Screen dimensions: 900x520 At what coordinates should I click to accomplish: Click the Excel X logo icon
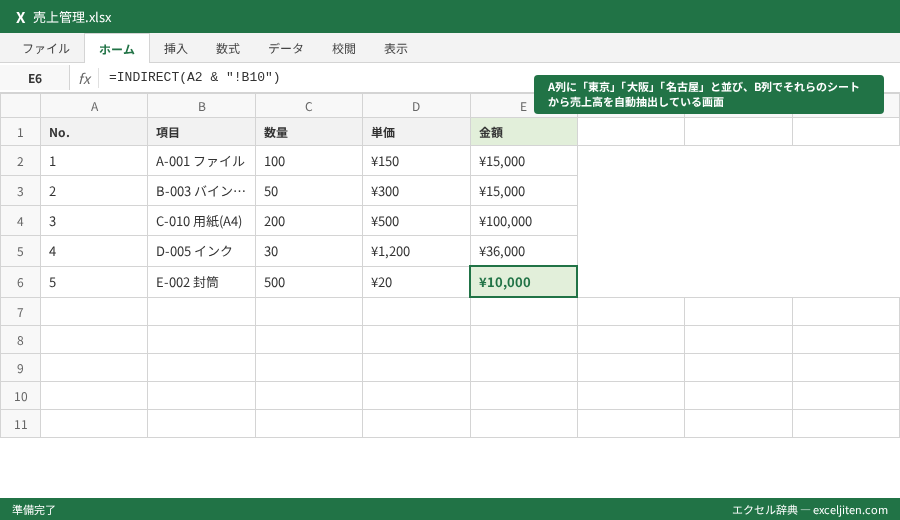(21, 17)
